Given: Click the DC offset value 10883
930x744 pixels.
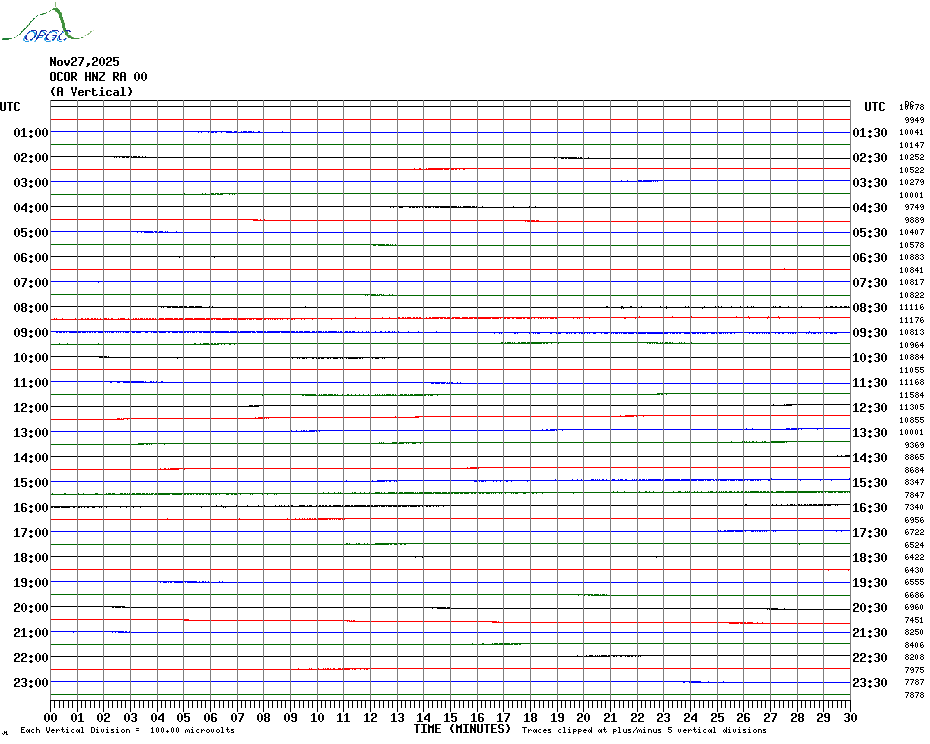Looking at the screenshot, I should (x=912, y=257).
